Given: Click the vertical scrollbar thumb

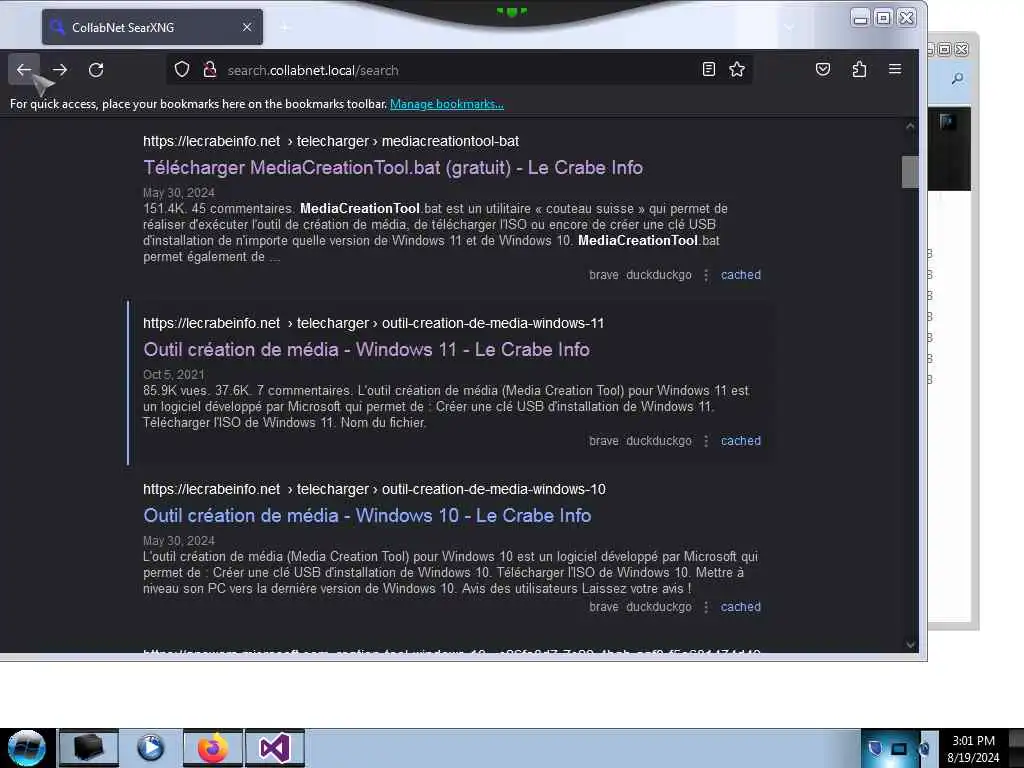Looking at the screenshot, I should click(910, 172).
